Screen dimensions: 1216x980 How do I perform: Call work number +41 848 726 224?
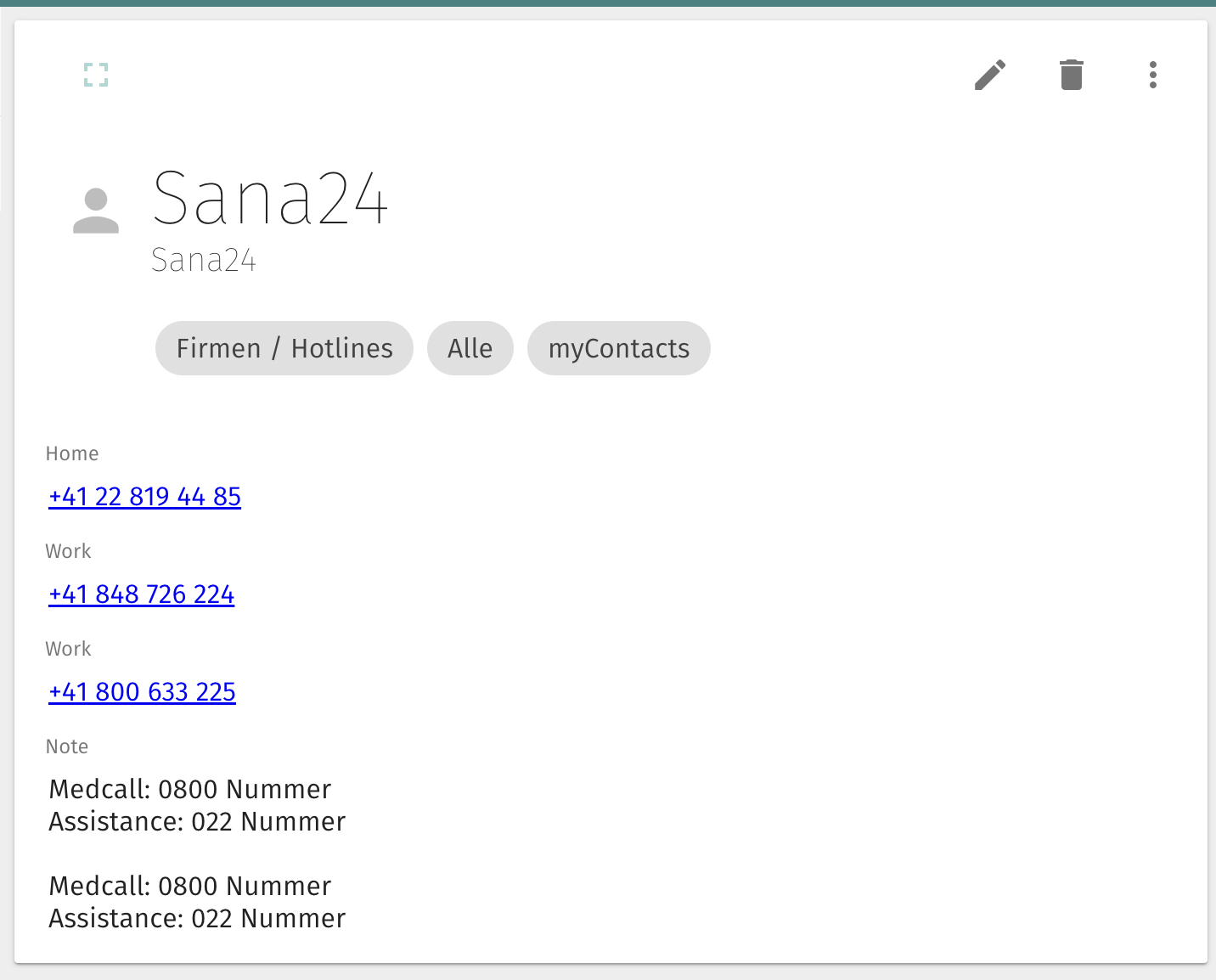point(141,594)
